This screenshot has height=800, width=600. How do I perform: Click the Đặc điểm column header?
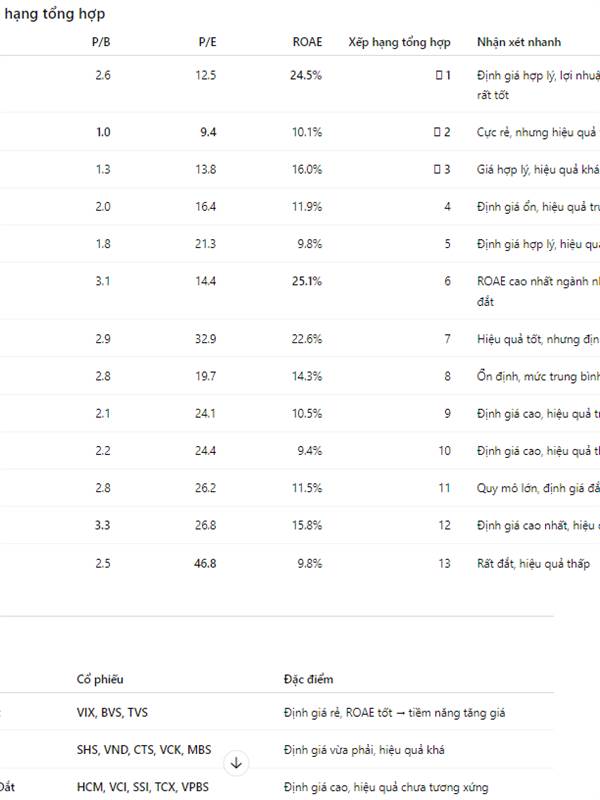click(x=308, y=680)
